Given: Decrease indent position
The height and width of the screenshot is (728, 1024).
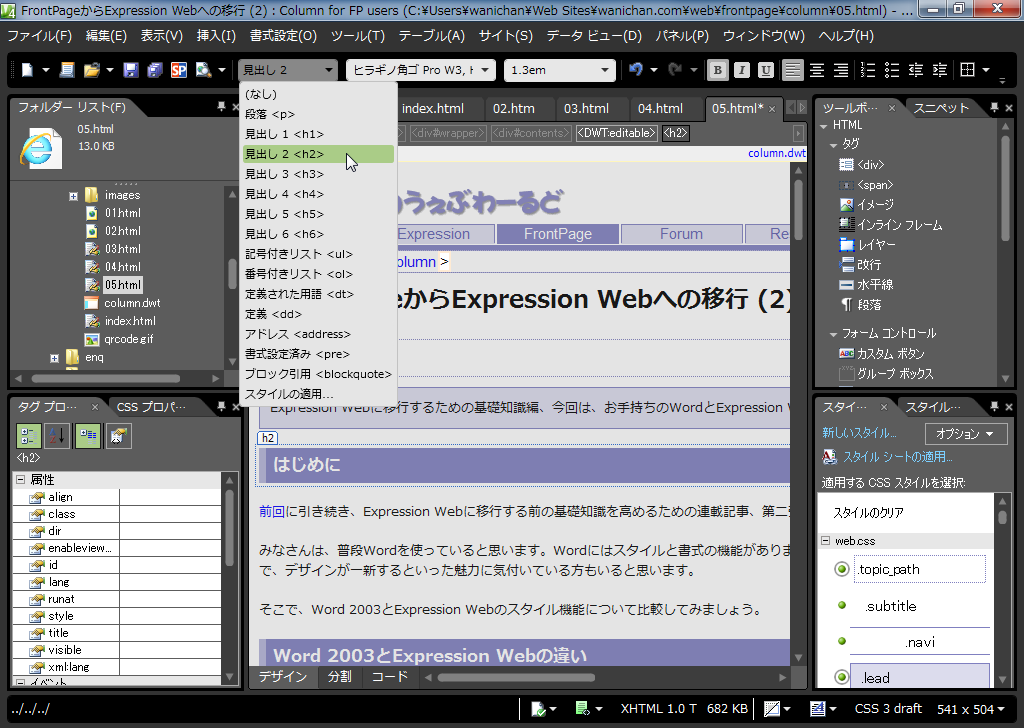Looking at the screenshot, I should [x=916, y=70].
